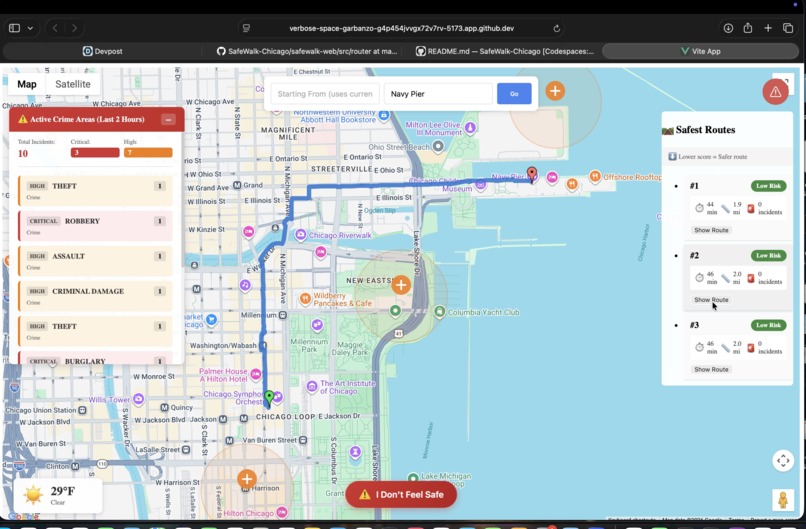Open the Safari downloads icon
The width and height of the screenshot is (806, 529).
[728, 28]
